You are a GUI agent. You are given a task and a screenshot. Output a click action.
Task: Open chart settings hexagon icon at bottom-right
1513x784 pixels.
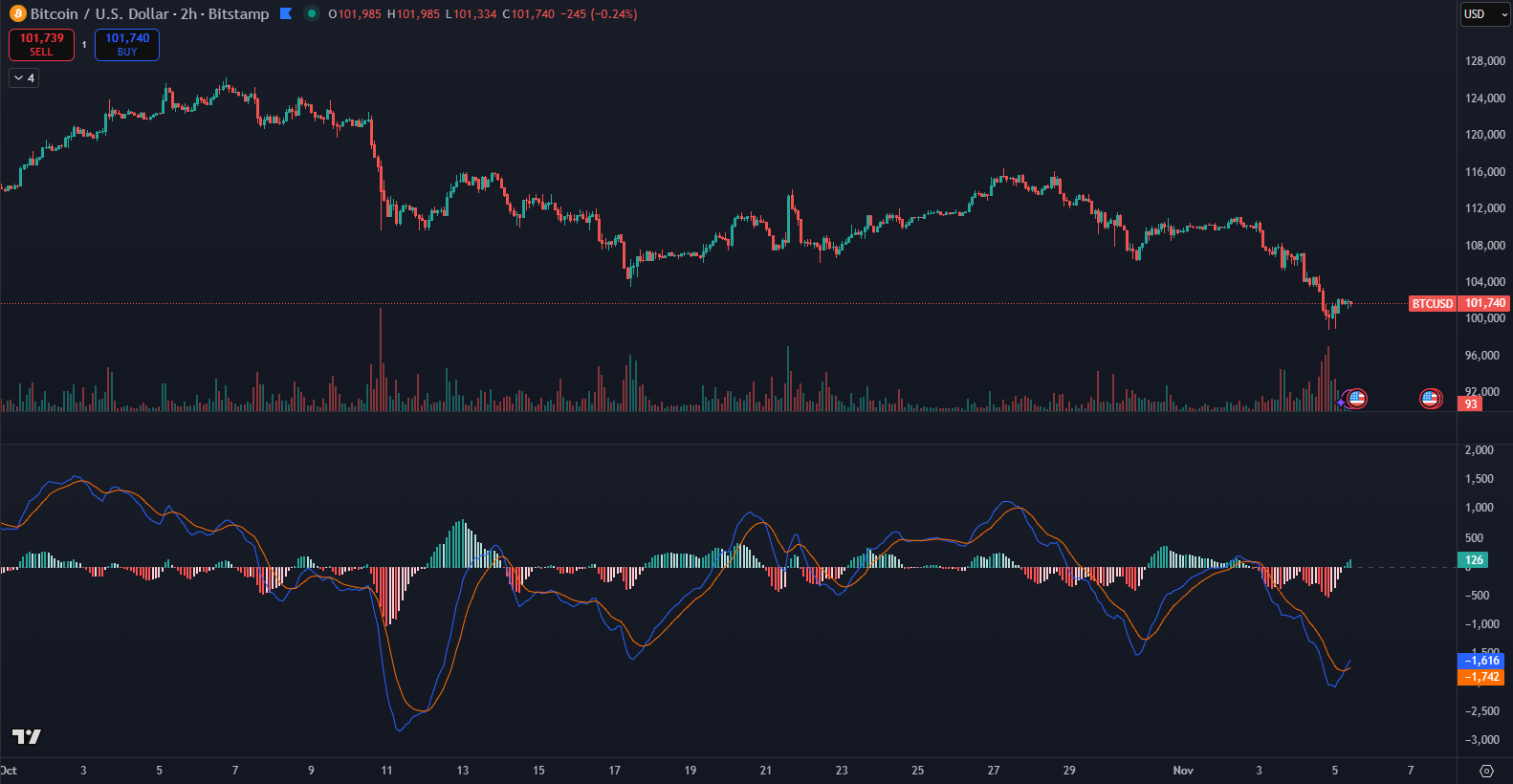tap(1485, 771)
